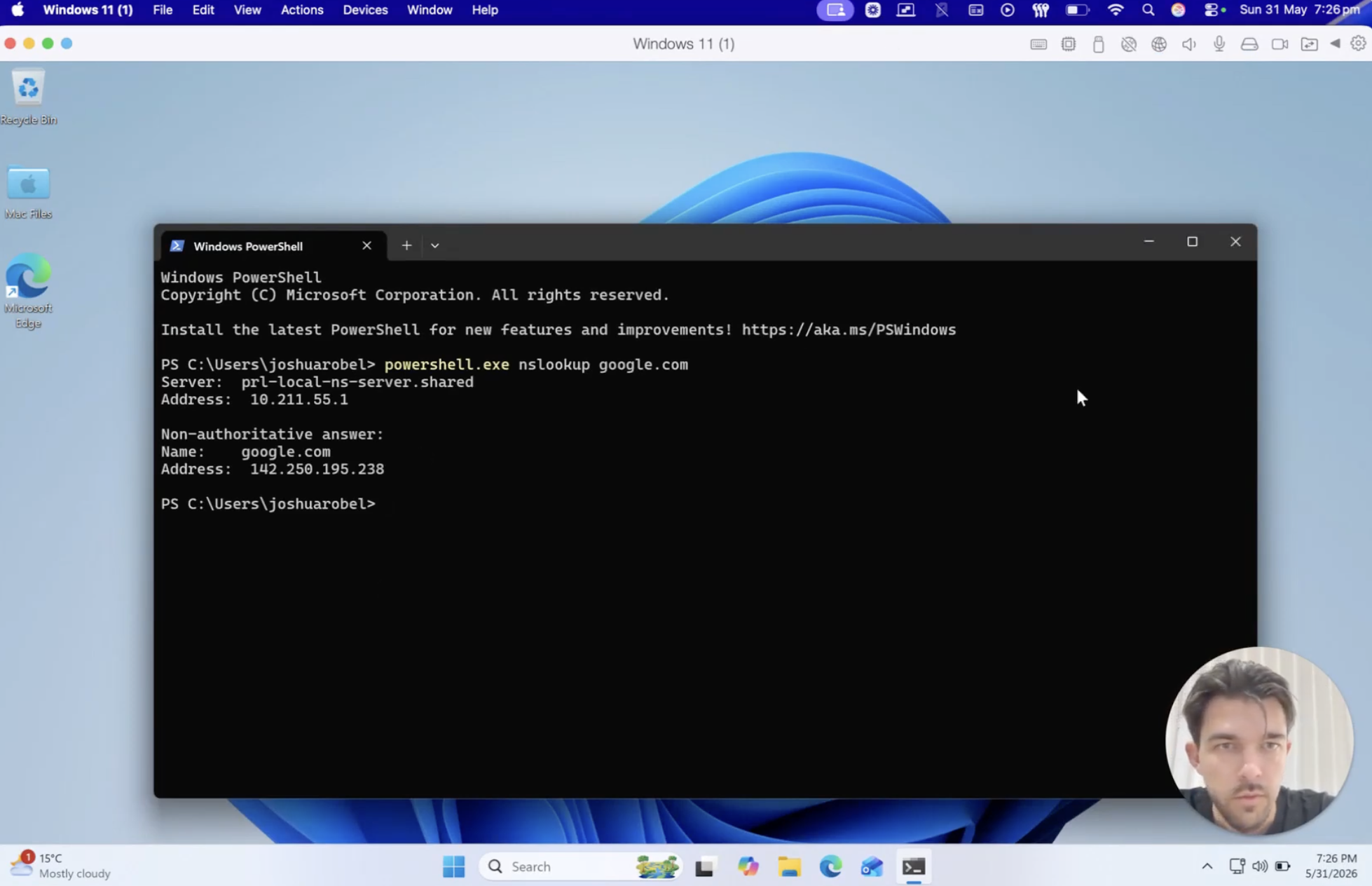Collapse Parallels toolbar icons with the arrow
1372x886 pixels.
click(x=1336, y=43)
